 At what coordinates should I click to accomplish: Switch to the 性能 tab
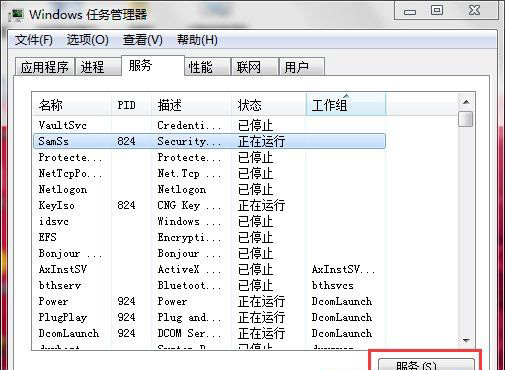(207, 67)
